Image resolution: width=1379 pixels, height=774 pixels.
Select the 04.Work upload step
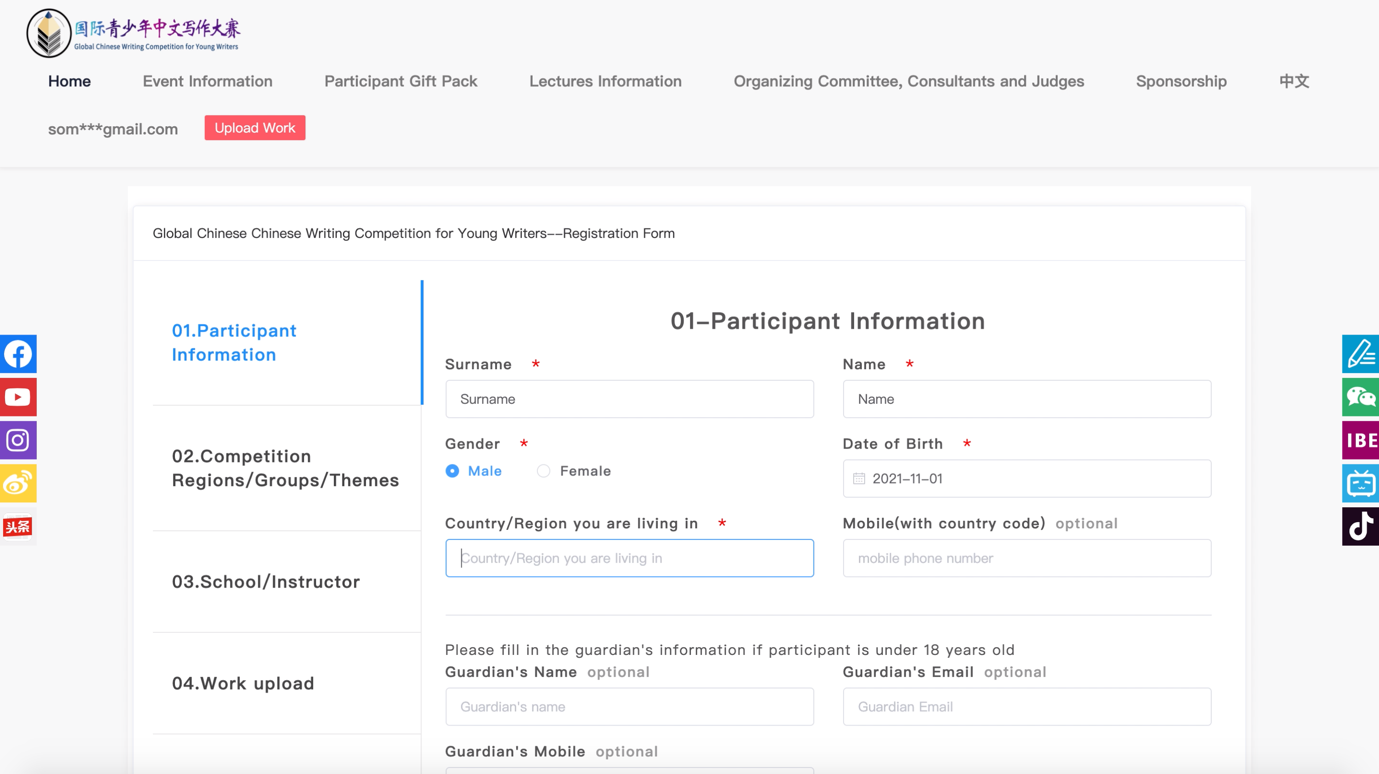click(x=286, y=684)
